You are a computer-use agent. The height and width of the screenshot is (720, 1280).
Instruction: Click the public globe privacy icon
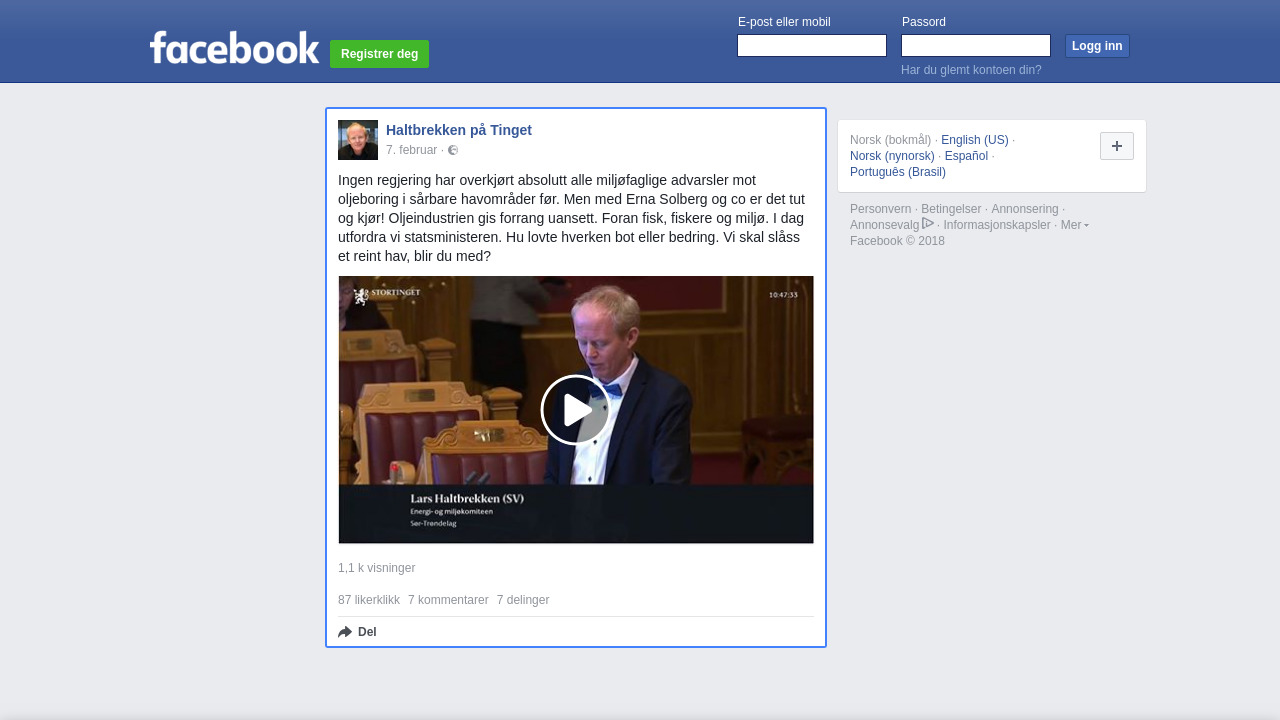click(x=453, y=150)
